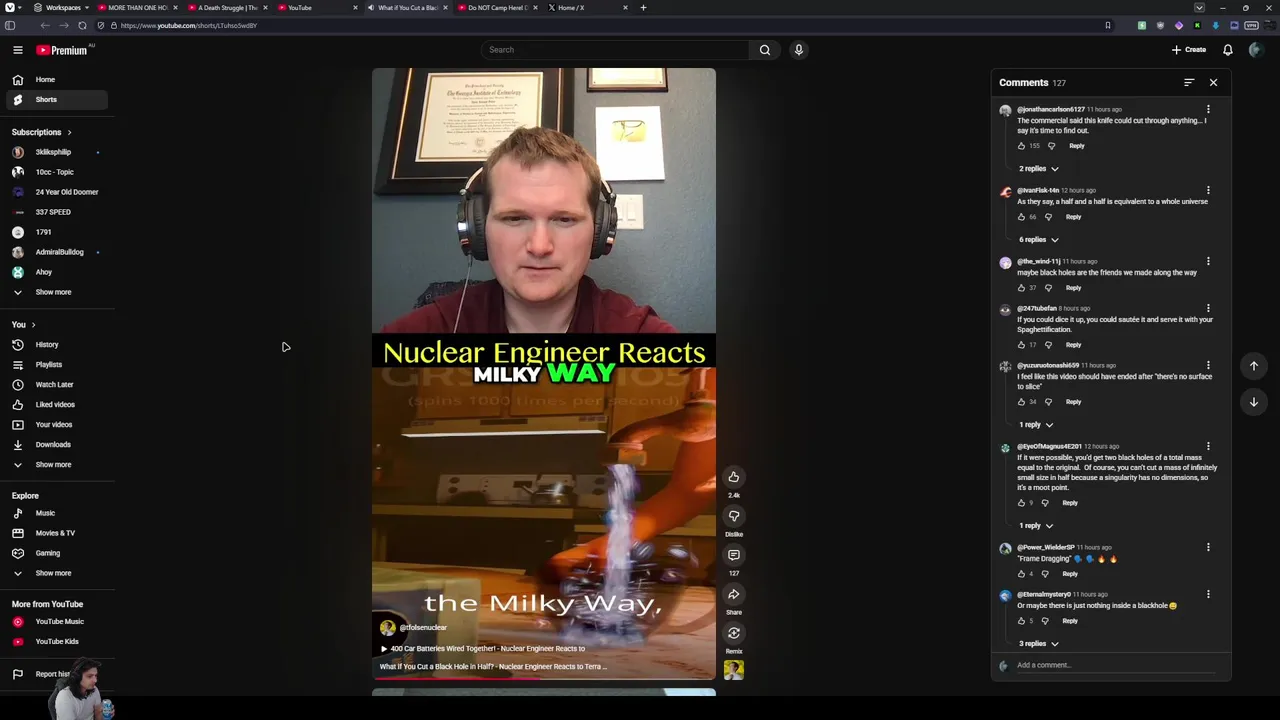Dislike the IvanFisk-t4n comment
The width and height of the screenshot is (1280, 720).
(1048, 217)
